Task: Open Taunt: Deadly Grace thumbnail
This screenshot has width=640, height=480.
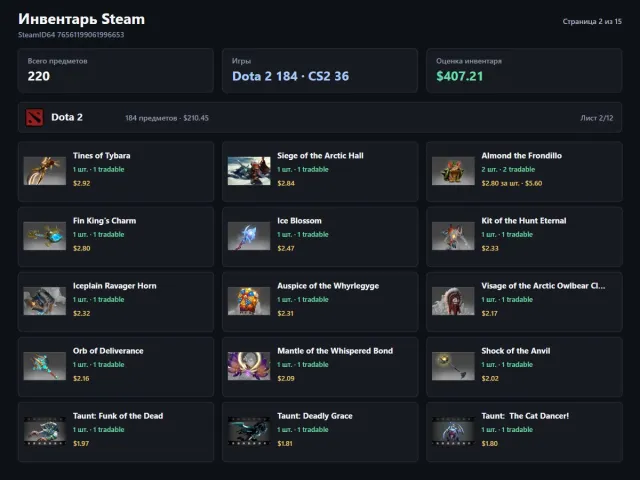Action: 249,431
